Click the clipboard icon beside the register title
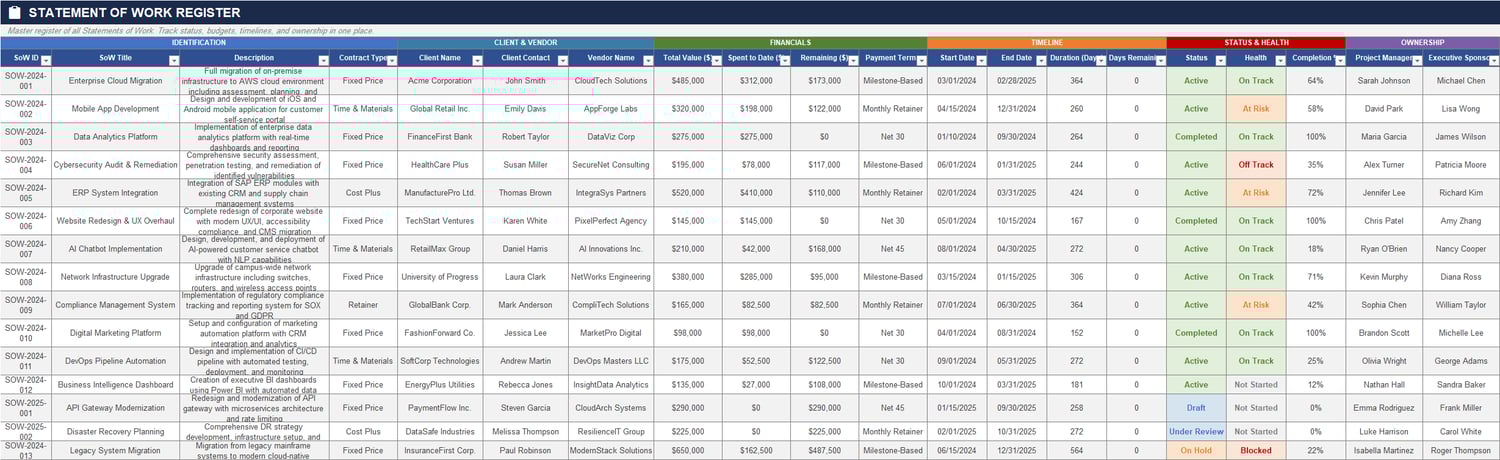The width and height of the screenshot is (1500, 460). [x=14, y=13]
